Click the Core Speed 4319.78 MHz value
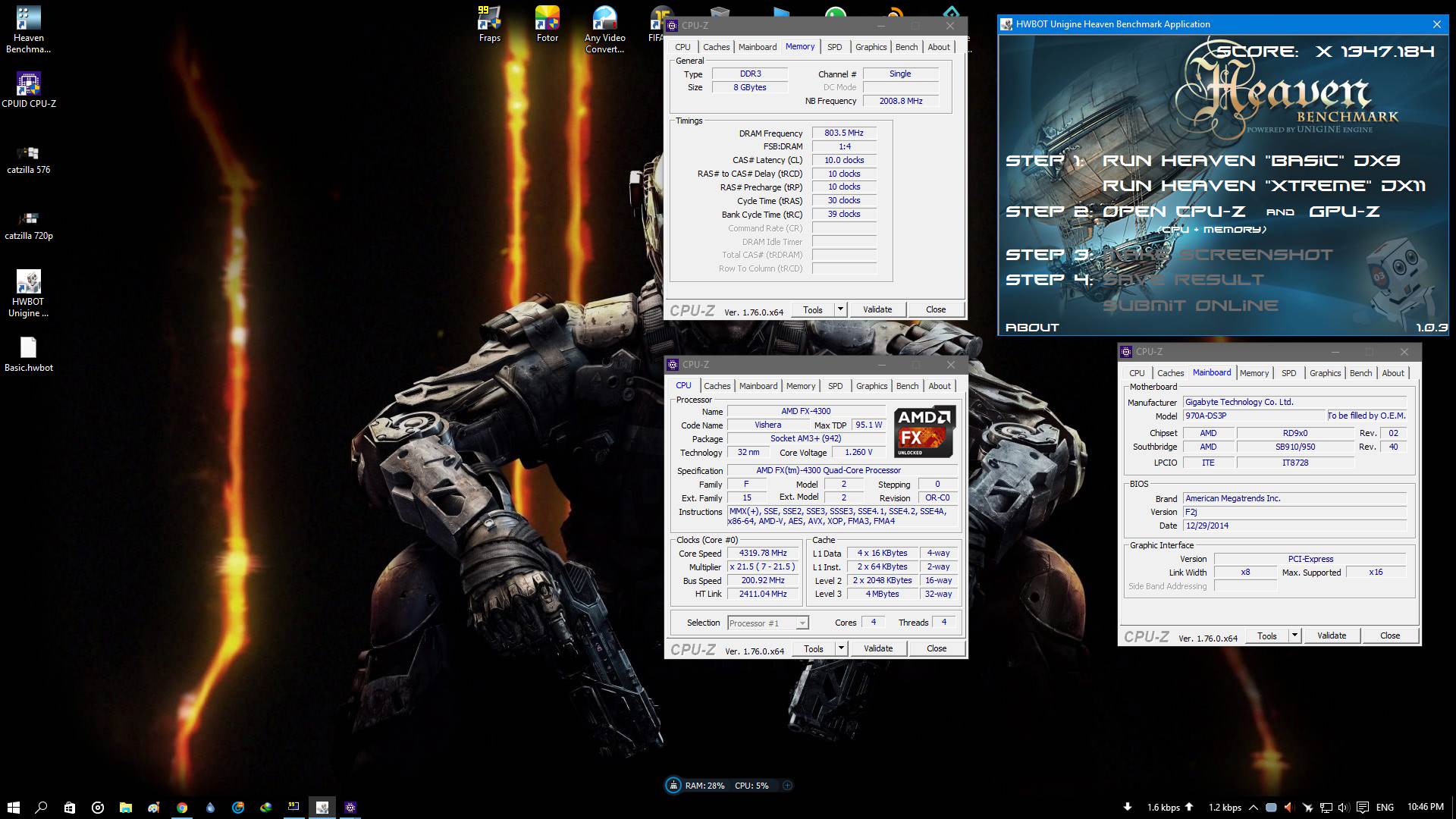The width and height of the screenshot is (1456, 819). [x=763, y=553]
